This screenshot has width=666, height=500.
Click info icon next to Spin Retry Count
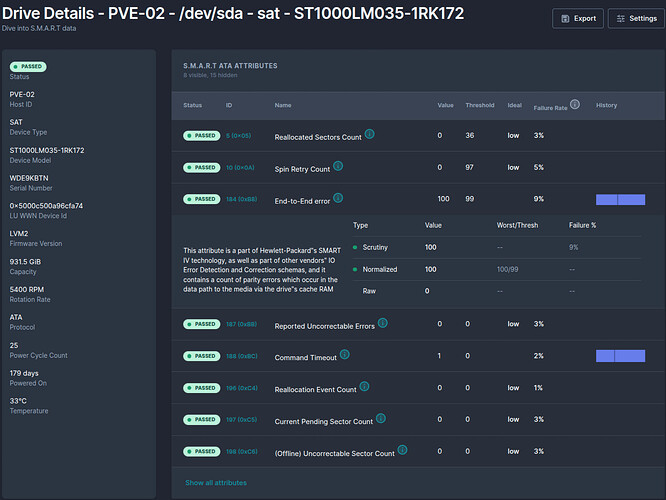pyautogui.click(x=337, y=166)
